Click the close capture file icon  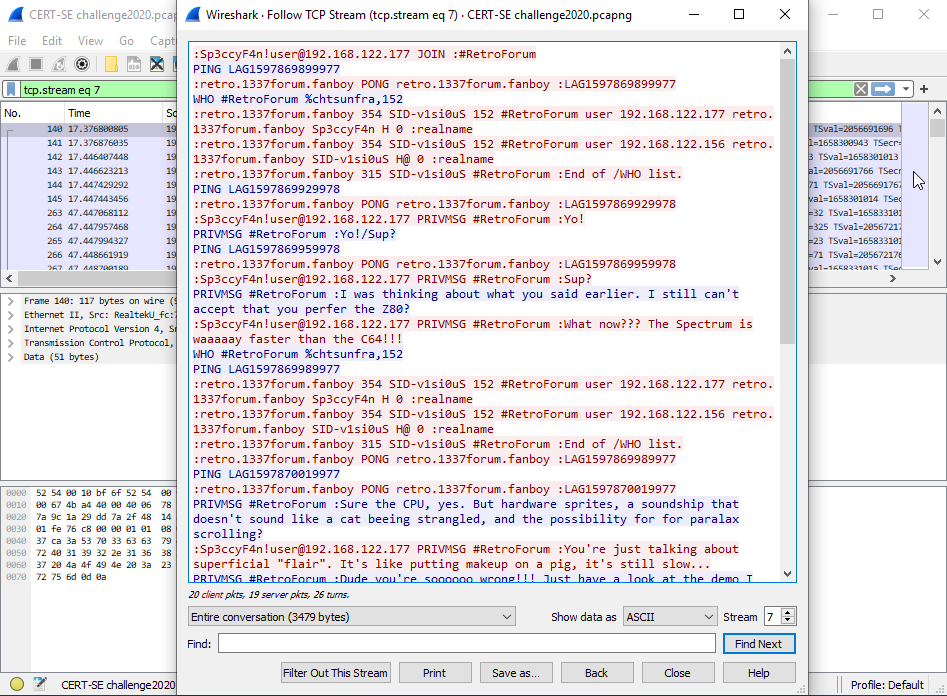(x=157, y=64)
